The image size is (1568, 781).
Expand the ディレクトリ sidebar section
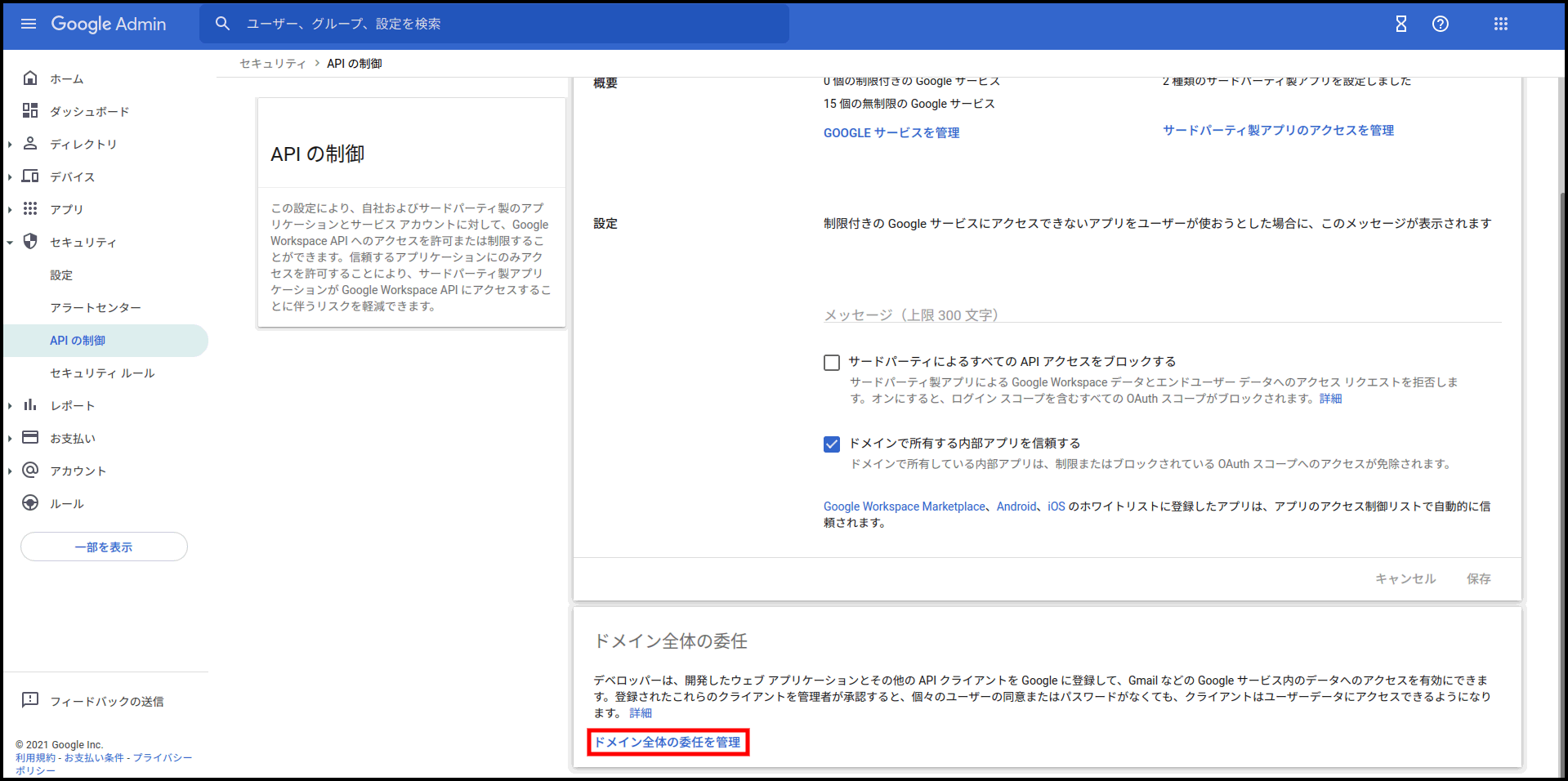pyautogui.click(x=10, y=145)
